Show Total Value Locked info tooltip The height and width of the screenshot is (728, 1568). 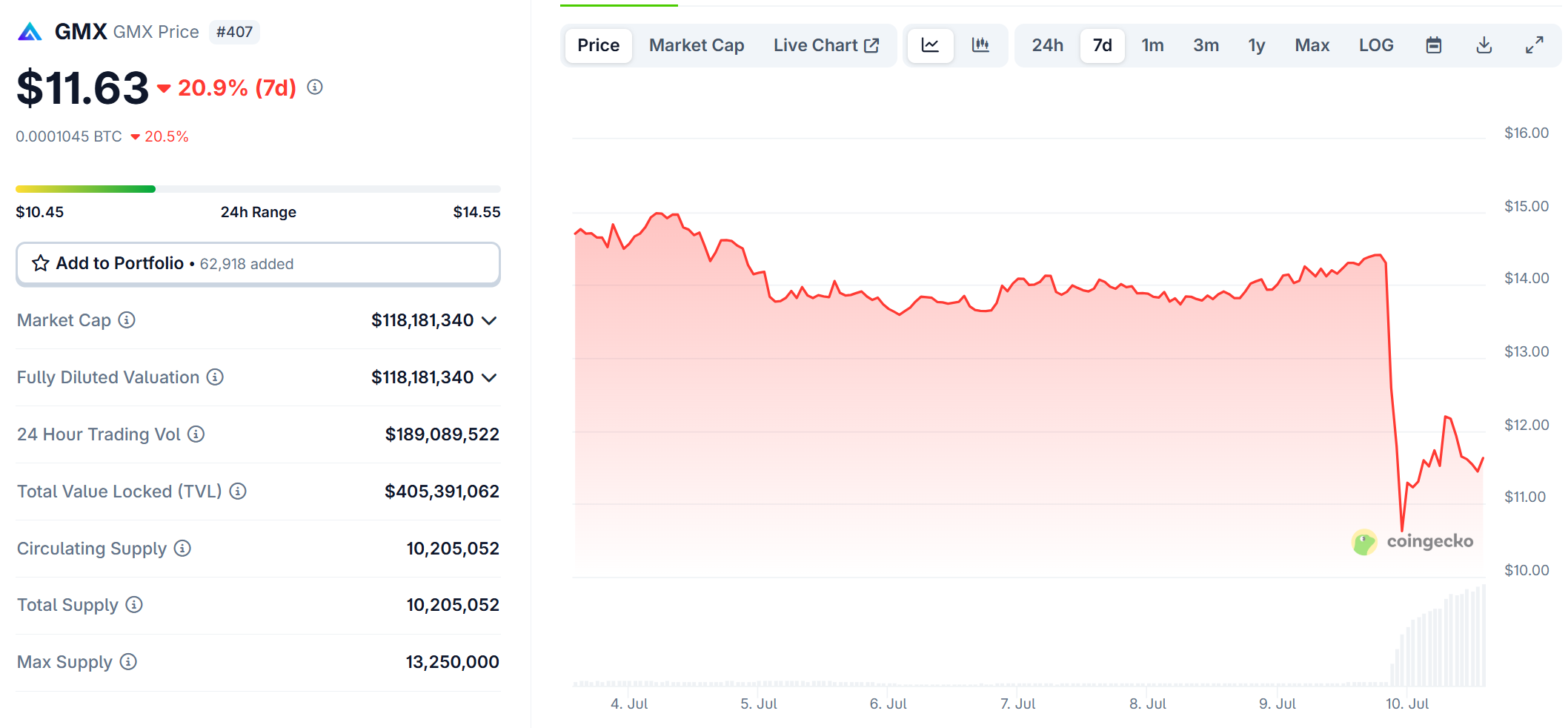coord(238,492)
